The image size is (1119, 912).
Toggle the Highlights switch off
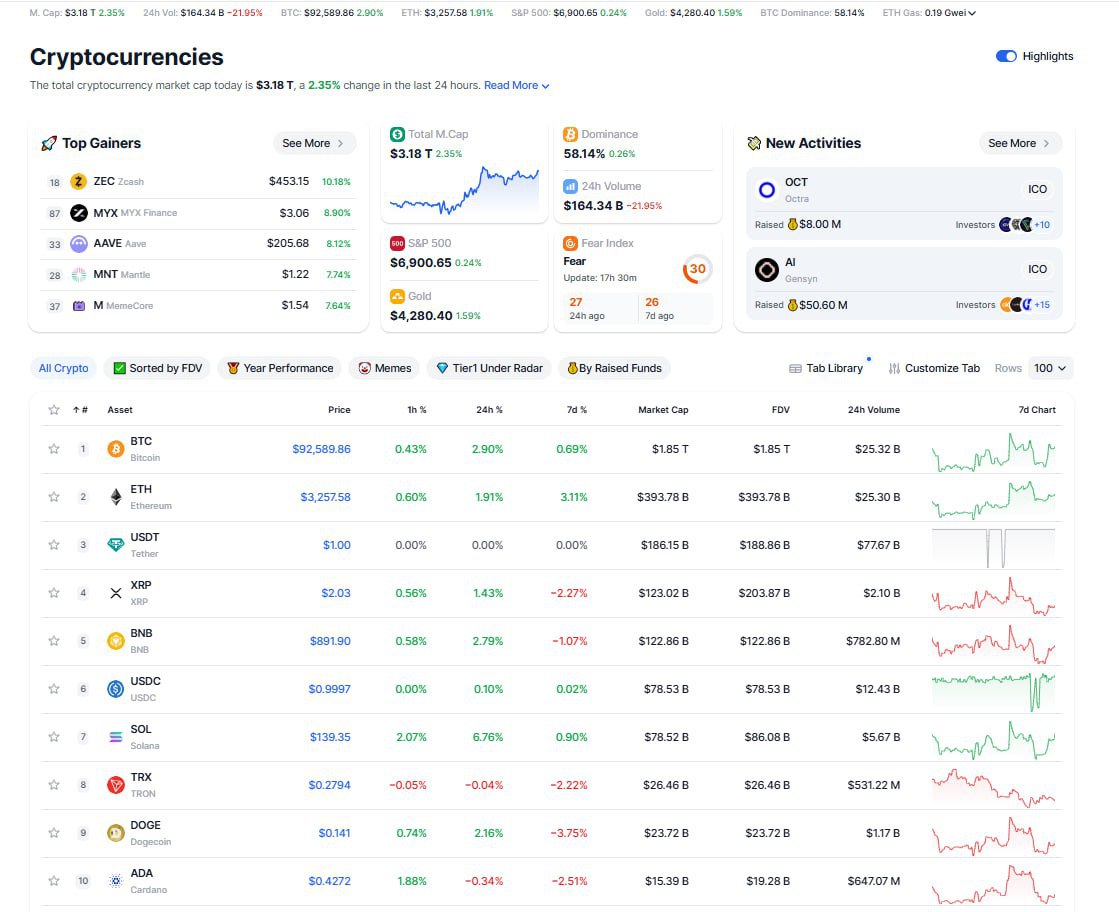[x=1006, y=56]
